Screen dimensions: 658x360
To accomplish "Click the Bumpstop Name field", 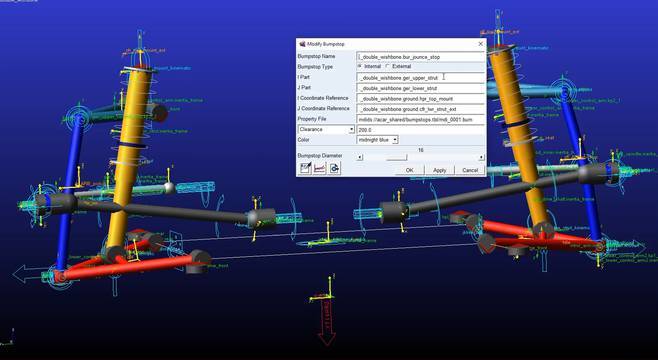I will pyautogui.click(x=420, y=57).
